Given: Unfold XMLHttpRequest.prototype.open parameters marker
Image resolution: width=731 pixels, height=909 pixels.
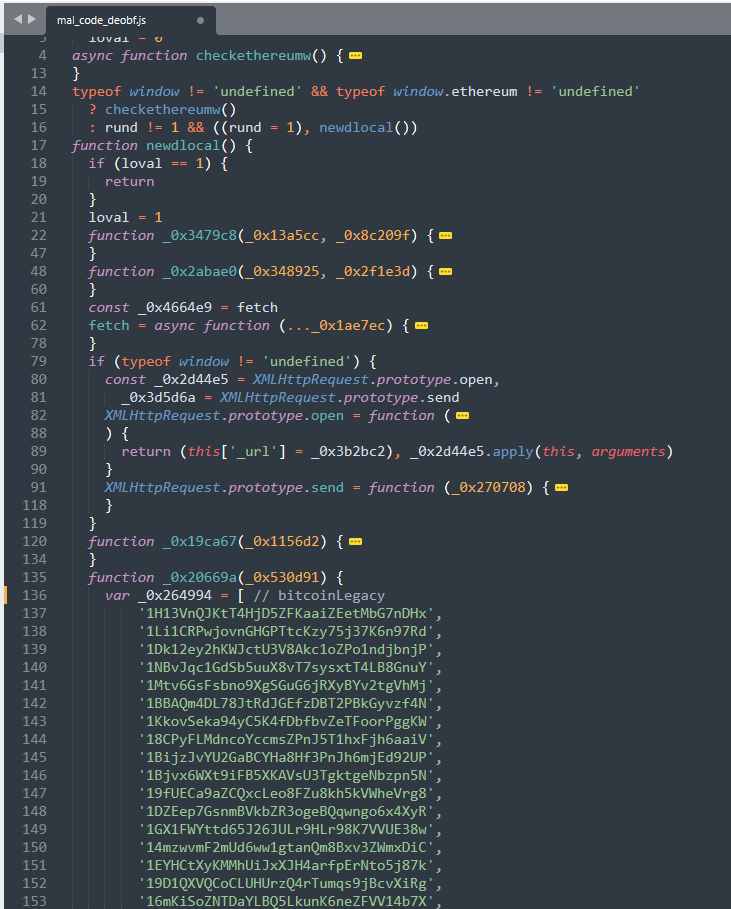Looking at the screenshot, I should [462, 416].
